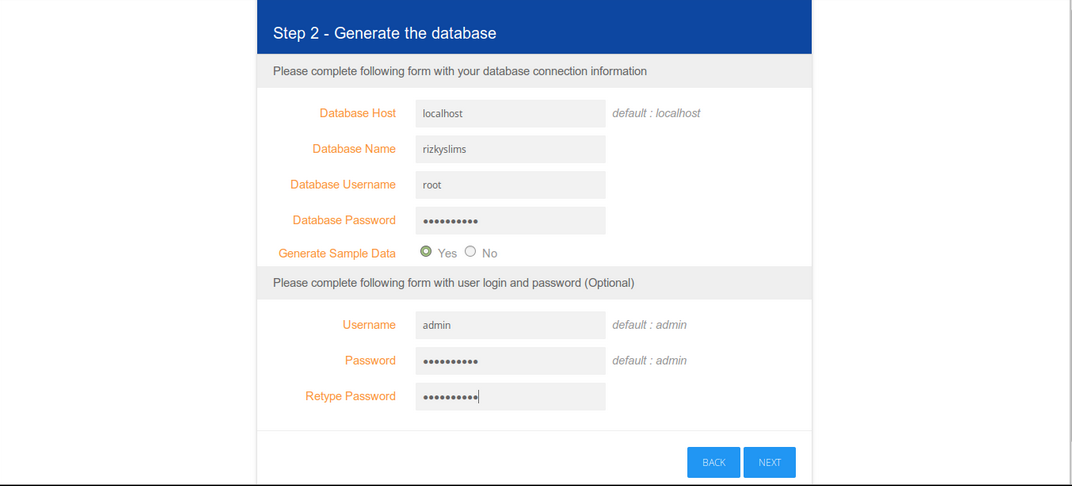Select the Database Password field
Screen dimensions: 1072x486
pyautogui.click(x=510, y=220)
